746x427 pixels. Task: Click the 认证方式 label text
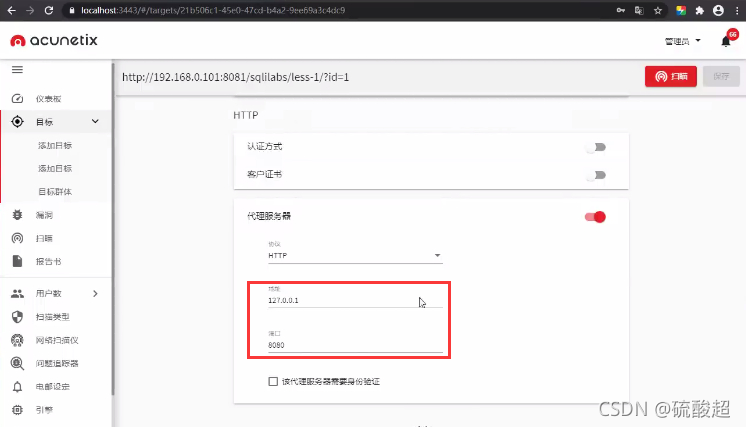(x=265, y=146)
